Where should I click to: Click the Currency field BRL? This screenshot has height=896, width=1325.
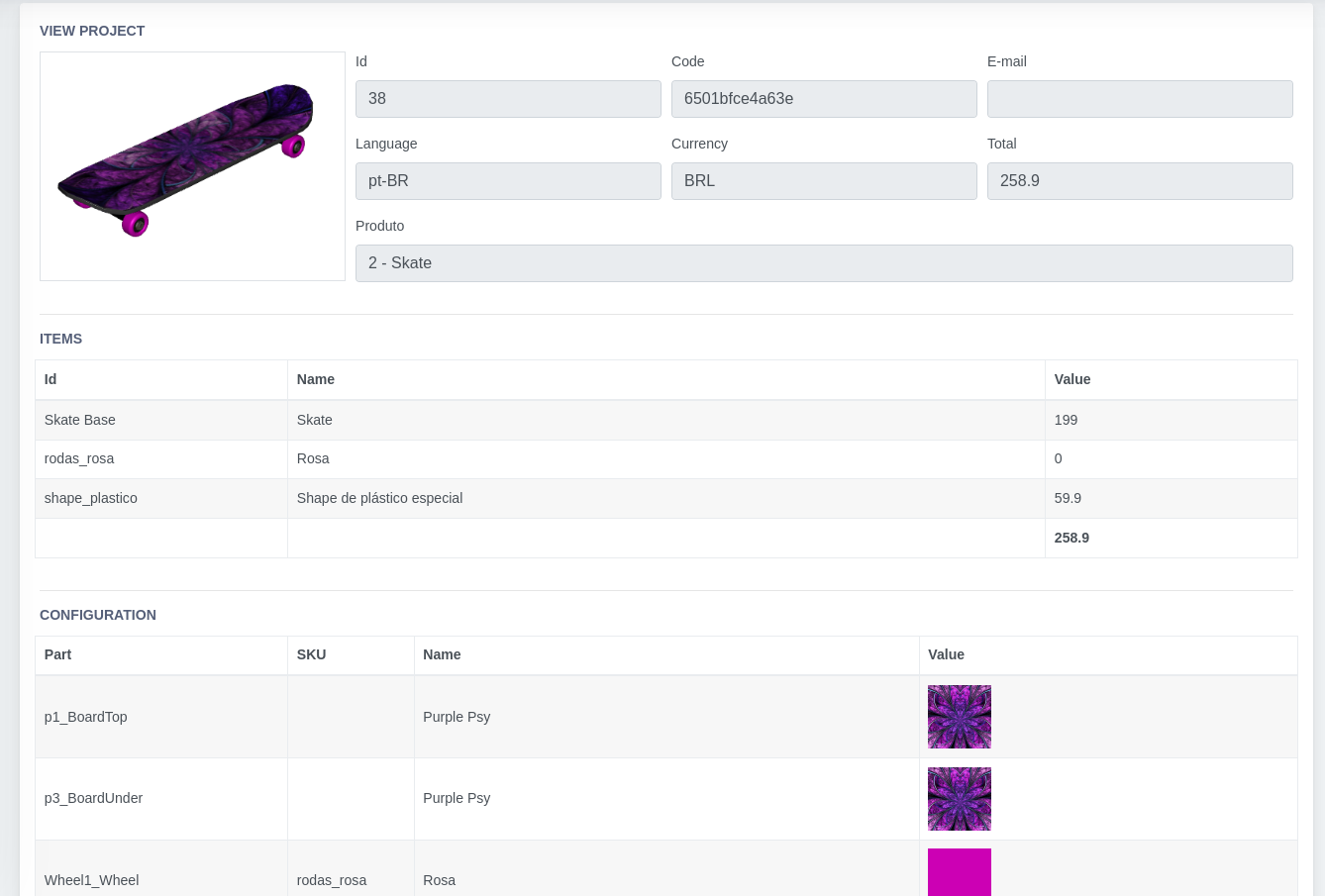(824, 181)
